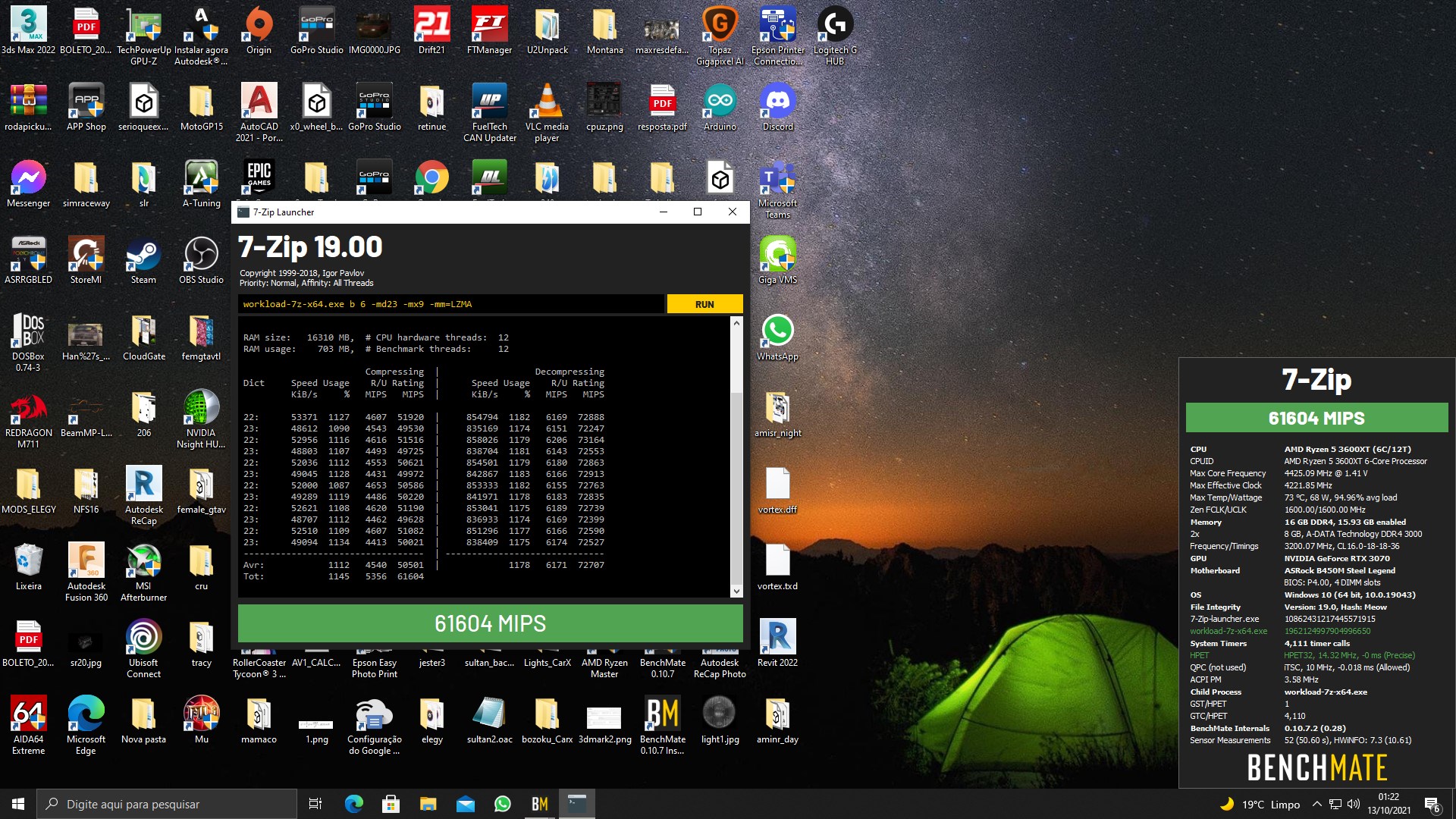Screen dimensions: 1456x819
Task: Click the green 61604 MIPS result bar in launcher
Action: tap(490, 623)
